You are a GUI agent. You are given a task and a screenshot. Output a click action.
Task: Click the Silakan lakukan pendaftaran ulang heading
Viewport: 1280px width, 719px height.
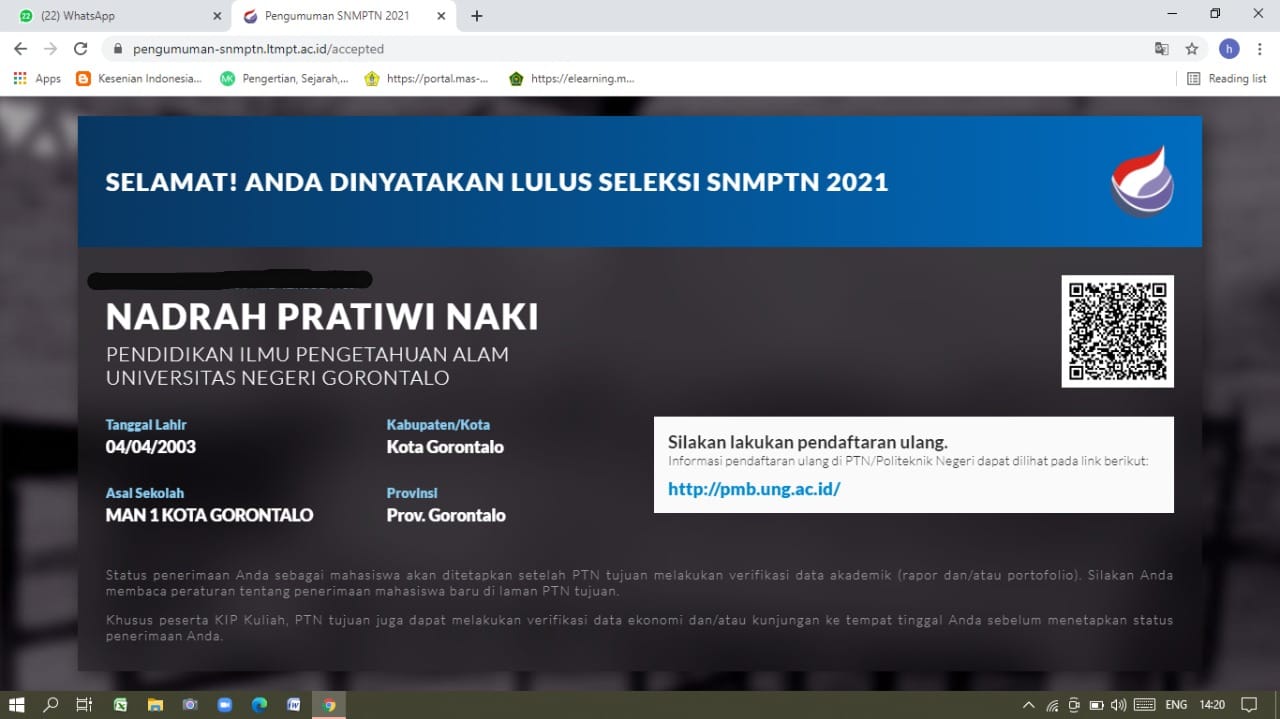808,442
